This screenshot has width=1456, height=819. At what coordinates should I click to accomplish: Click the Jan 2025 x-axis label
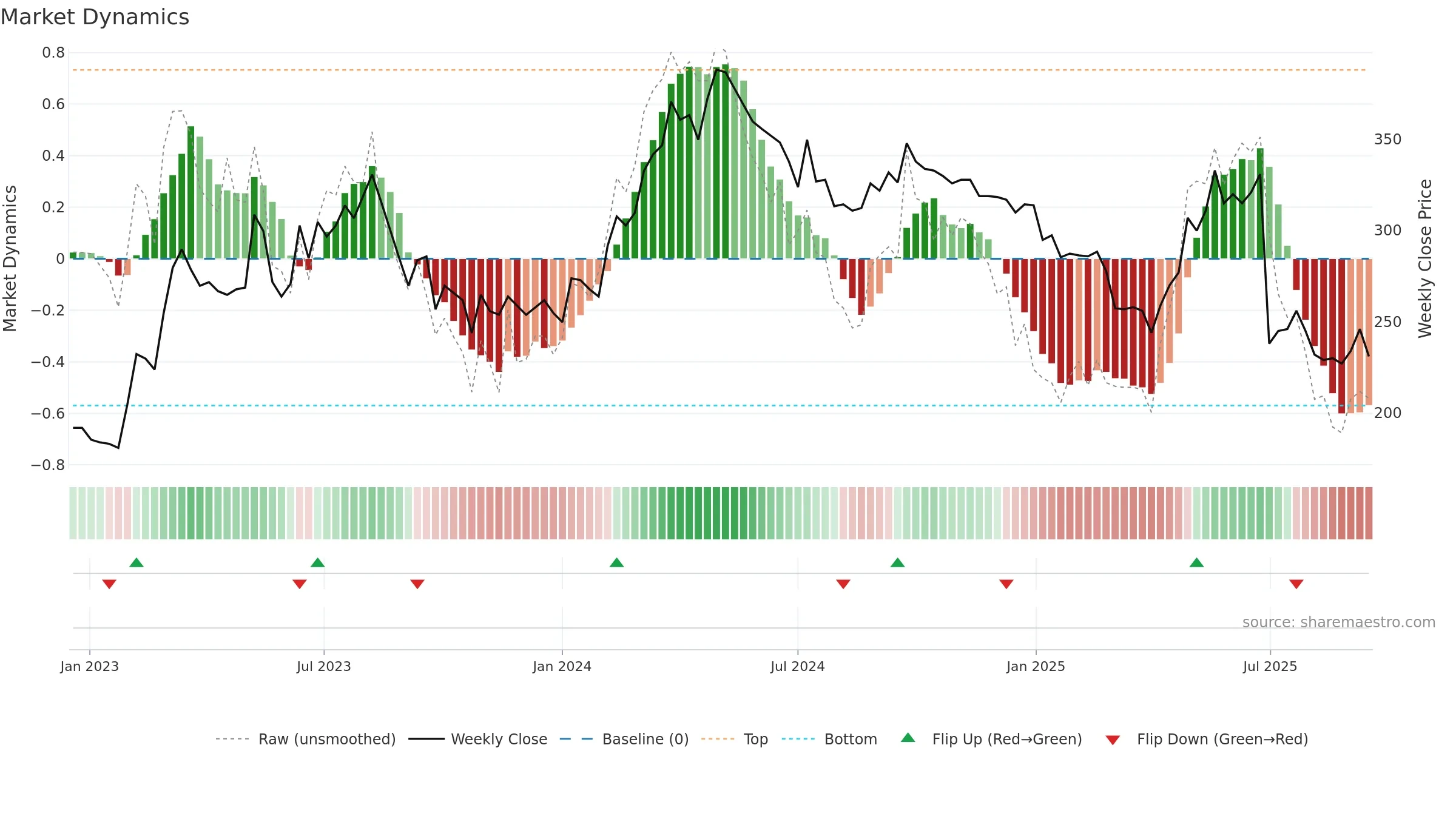pos(1036,666)
